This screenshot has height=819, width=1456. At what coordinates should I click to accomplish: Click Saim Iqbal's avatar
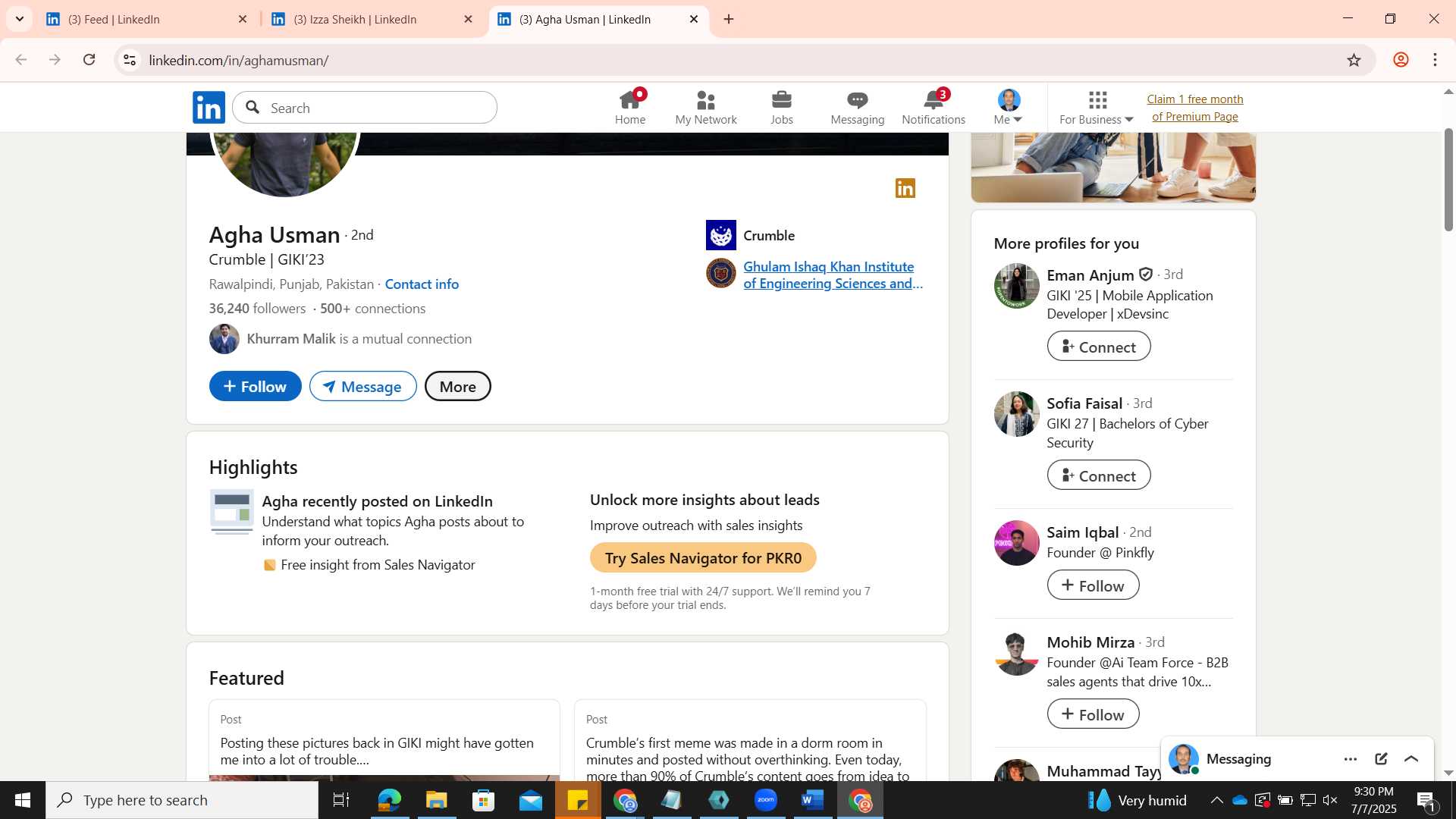[x=1016, y=543]
